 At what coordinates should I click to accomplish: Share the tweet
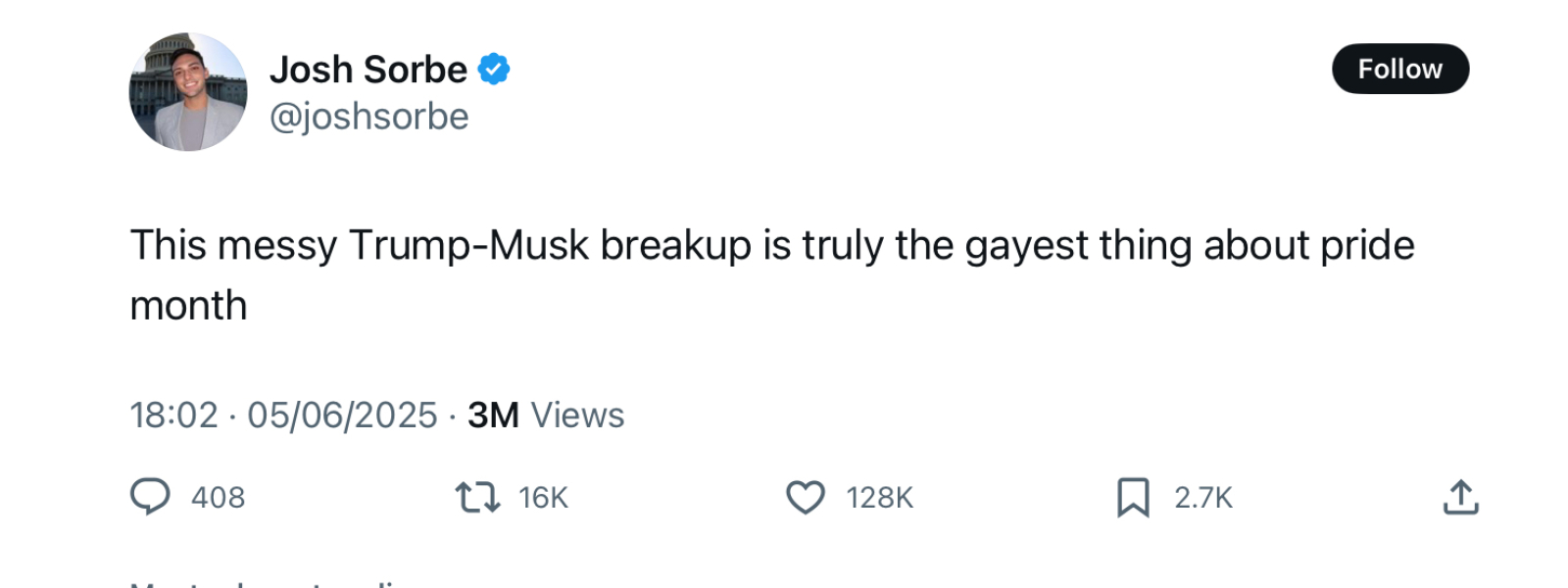coord(1460,497)
